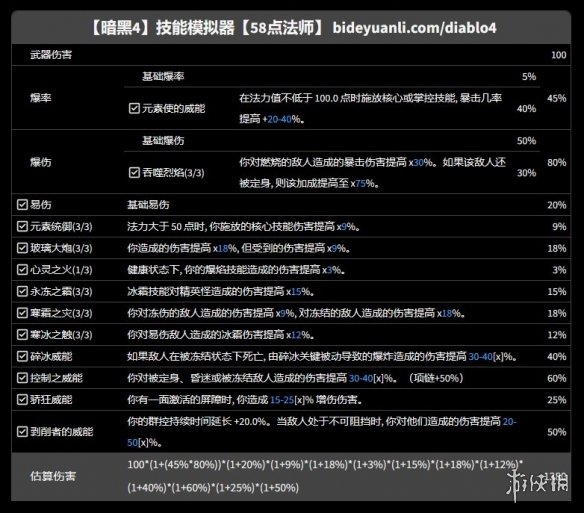This screenshot has width=584, height=513.
Task: Click the 爆伤 row label
Action: pos(41,162)
